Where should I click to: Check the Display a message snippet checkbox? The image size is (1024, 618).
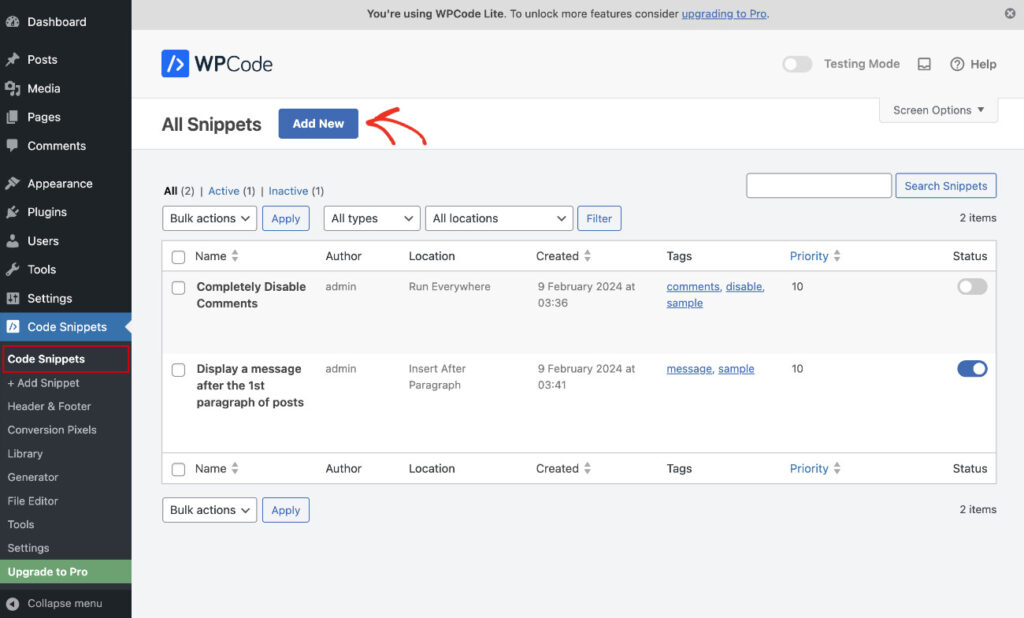(x=178, y=370)
